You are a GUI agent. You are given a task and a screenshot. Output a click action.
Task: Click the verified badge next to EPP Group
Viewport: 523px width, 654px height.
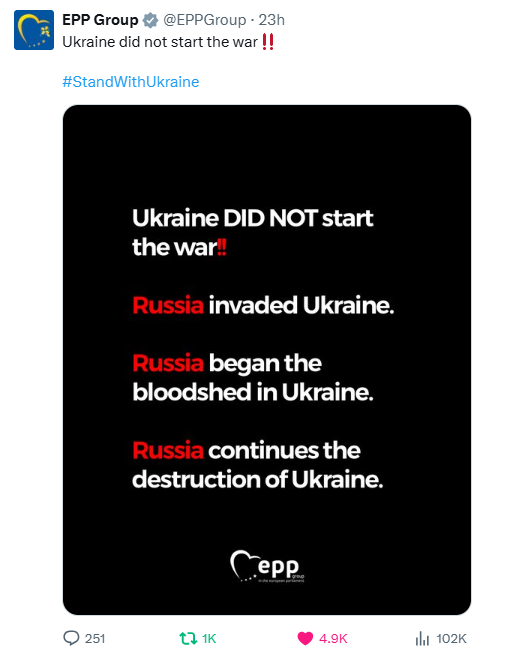[x=150, y=20]
